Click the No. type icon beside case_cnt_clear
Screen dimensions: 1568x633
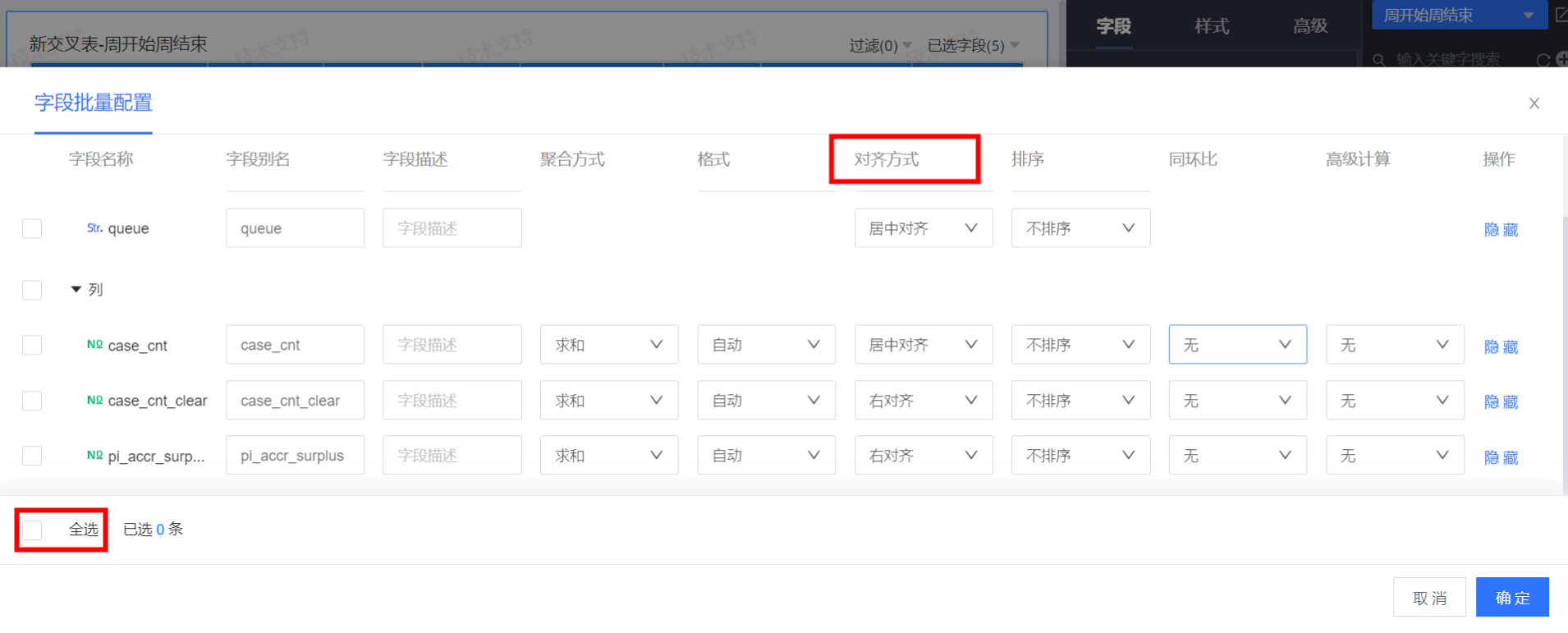[94, 401]
